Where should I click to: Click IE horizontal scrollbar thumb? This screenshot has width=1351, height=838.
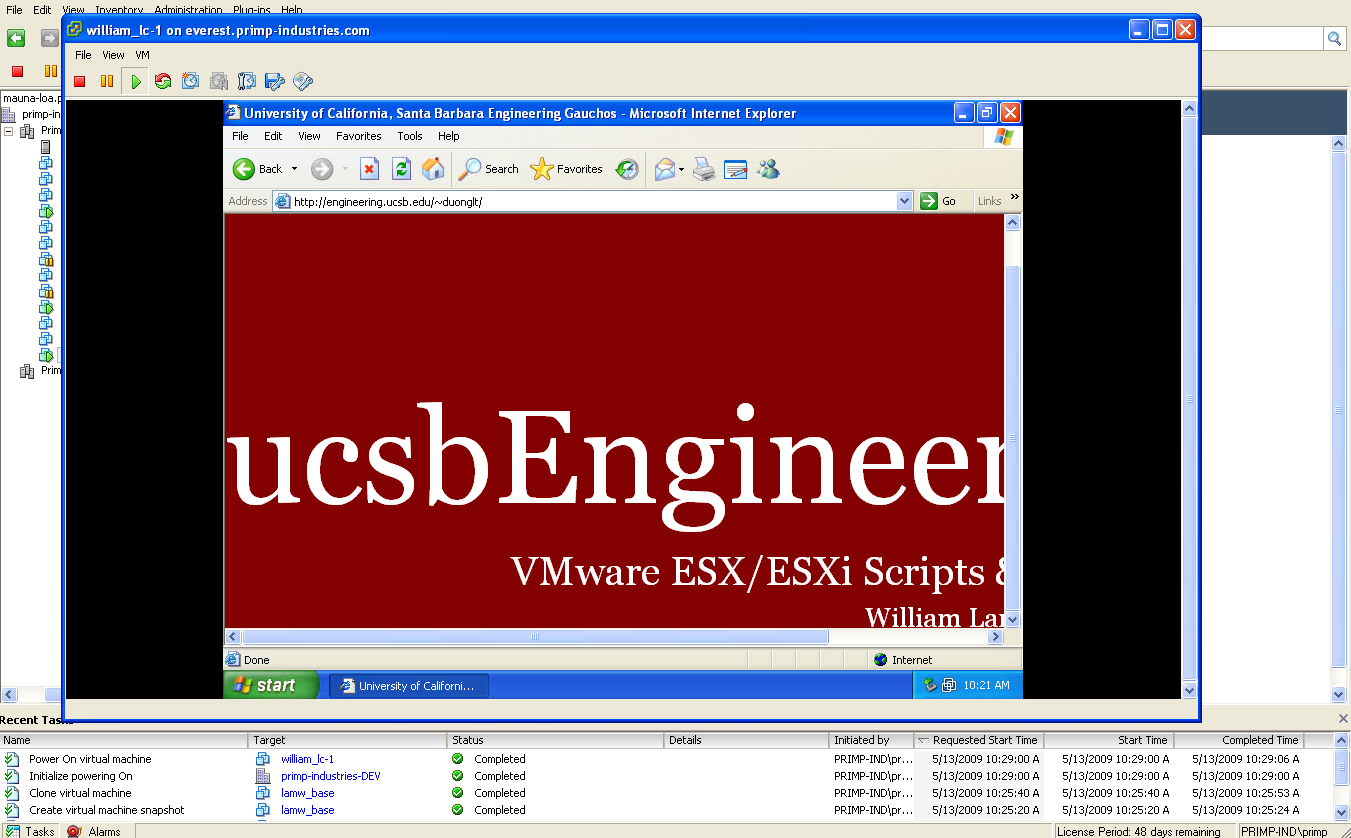click(535, 636)
